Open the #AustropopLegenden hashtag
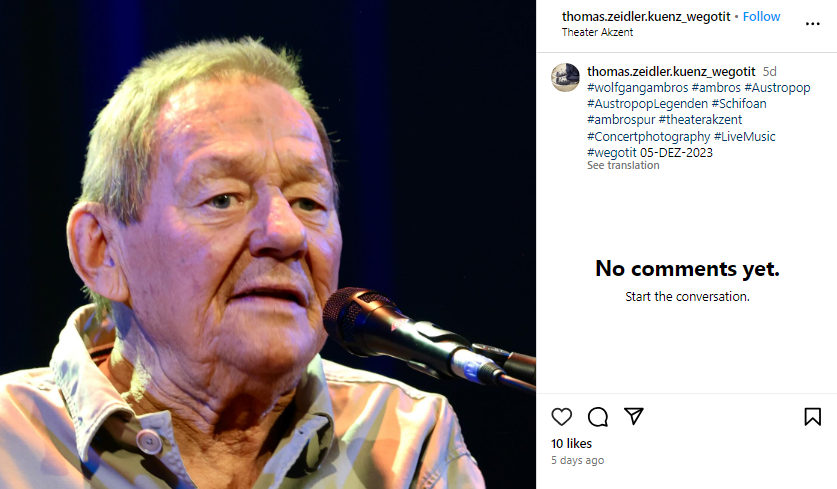Screen dimensions: 837x489 (x=648, y=104)
